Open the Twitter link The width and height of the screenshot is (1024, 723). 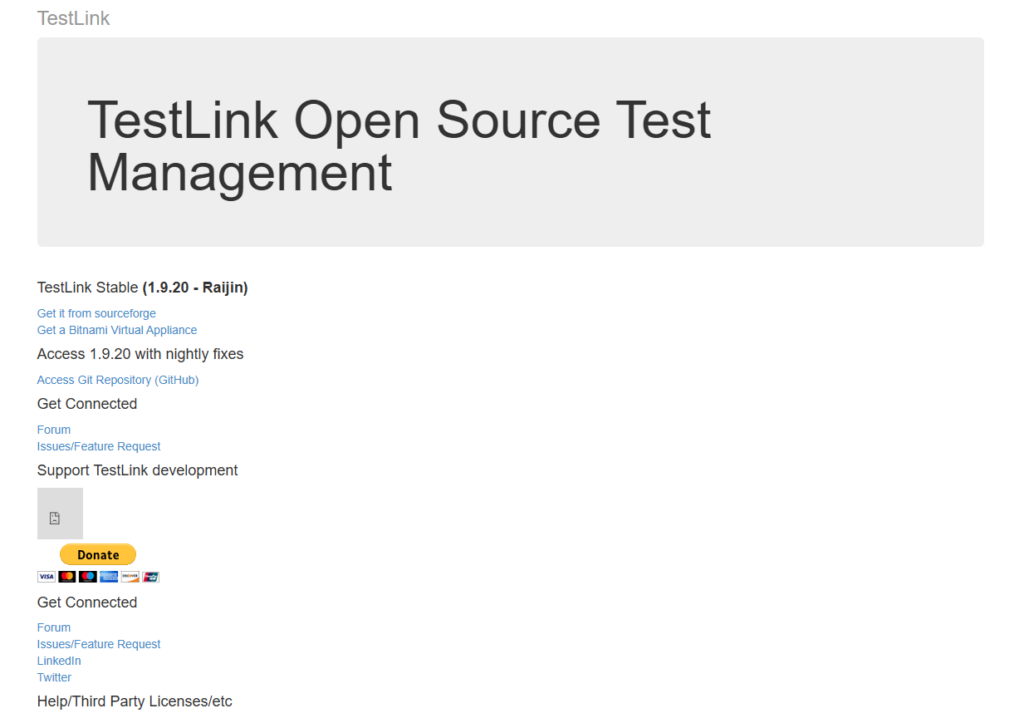tap(54, 677)
